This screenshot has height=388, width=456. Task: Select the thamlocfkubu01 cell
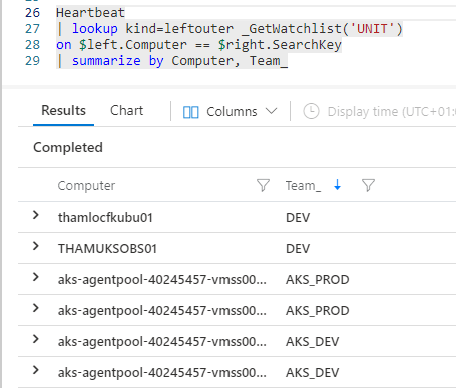click(105, 218)
